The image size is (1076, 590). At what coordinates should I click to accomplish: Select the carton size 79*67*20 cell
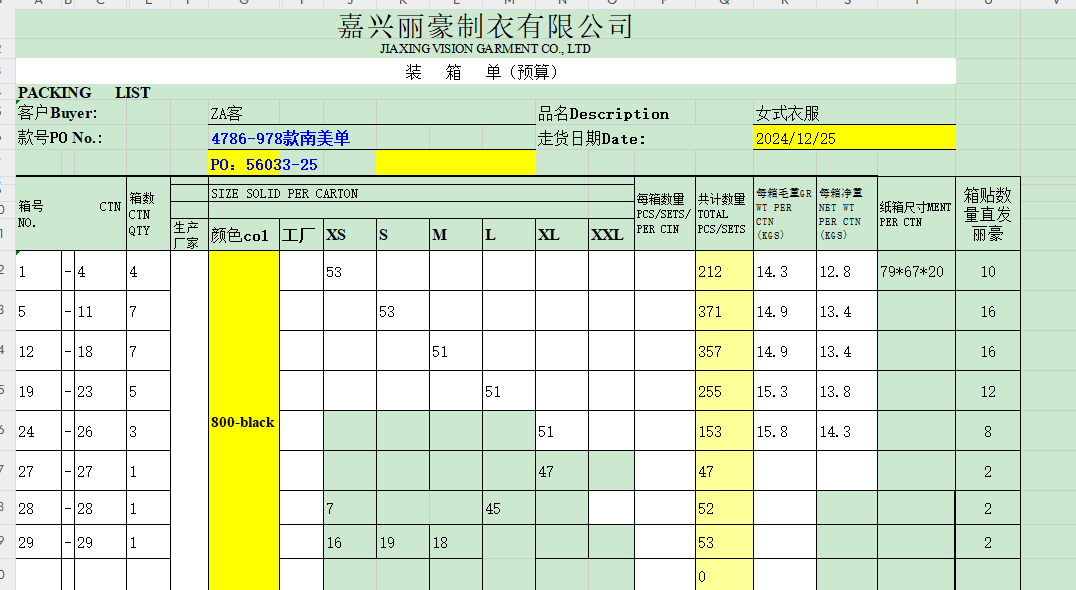pyautogui.click(x=915, y=272)
